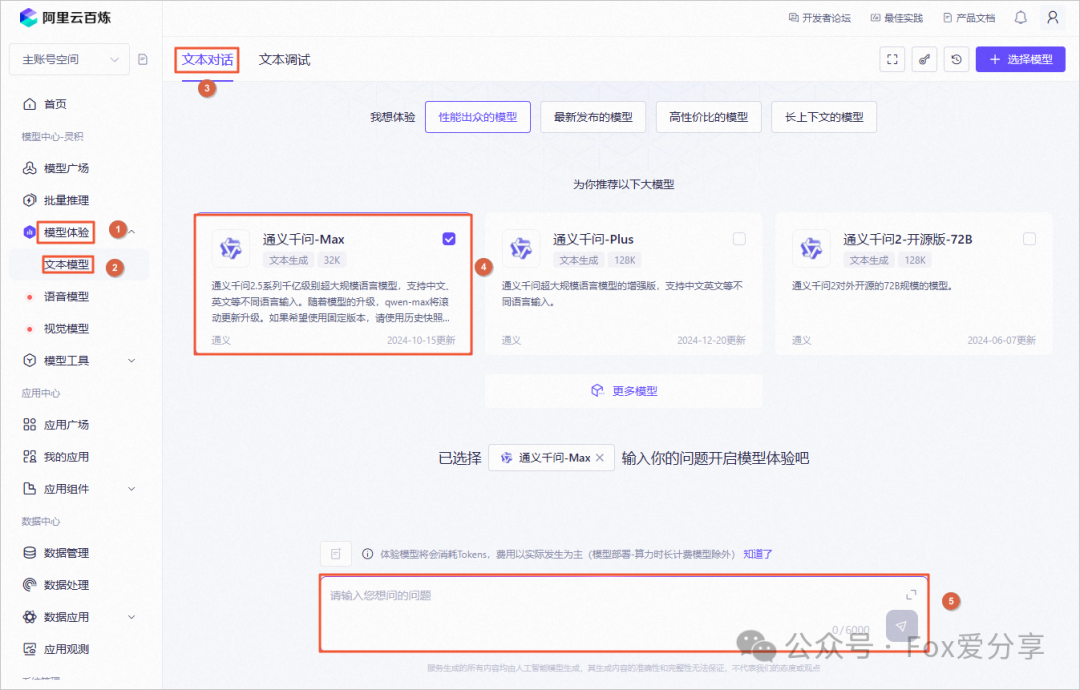The image size is (1080, 690).
Task: Click the 通义千问2-开源版-72B model logo
Action: tap(811, 249)
